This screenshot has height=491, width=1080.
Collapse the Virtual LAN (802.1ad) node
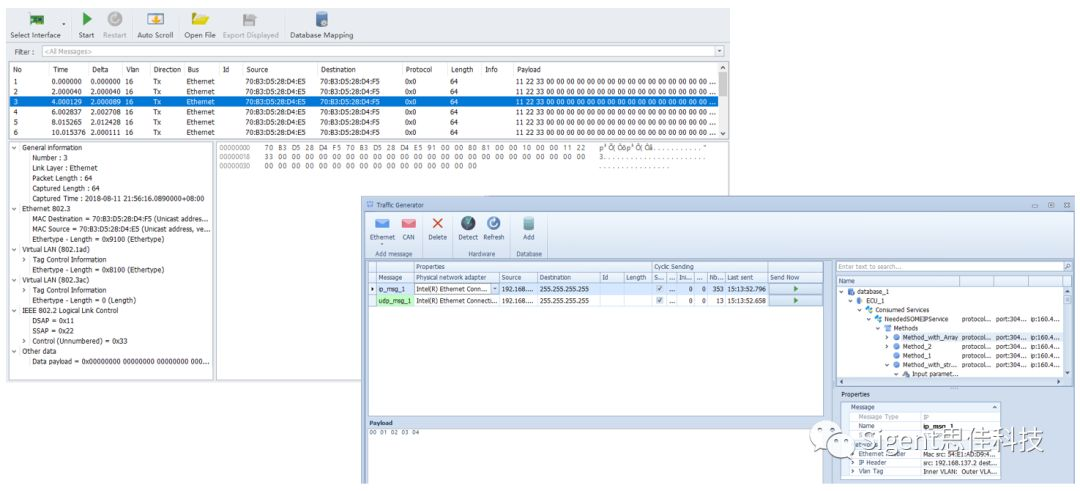pyautogui.click(x=15, y=249)
